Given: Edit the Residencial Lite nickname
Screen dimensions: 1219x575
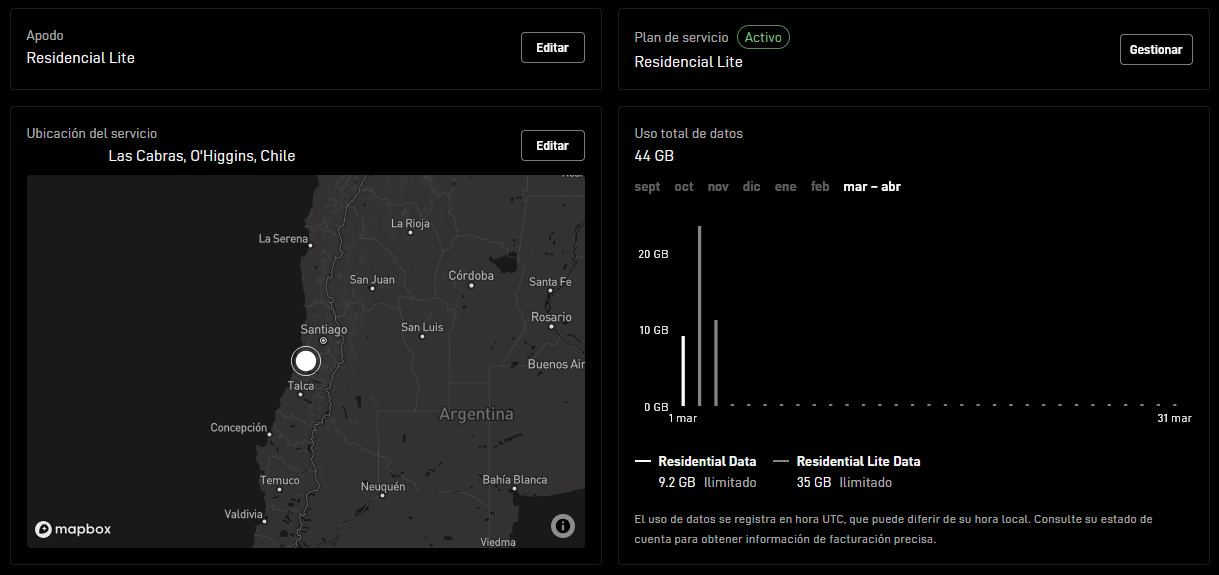Looking at the screenshot, I should coord(552,47).
